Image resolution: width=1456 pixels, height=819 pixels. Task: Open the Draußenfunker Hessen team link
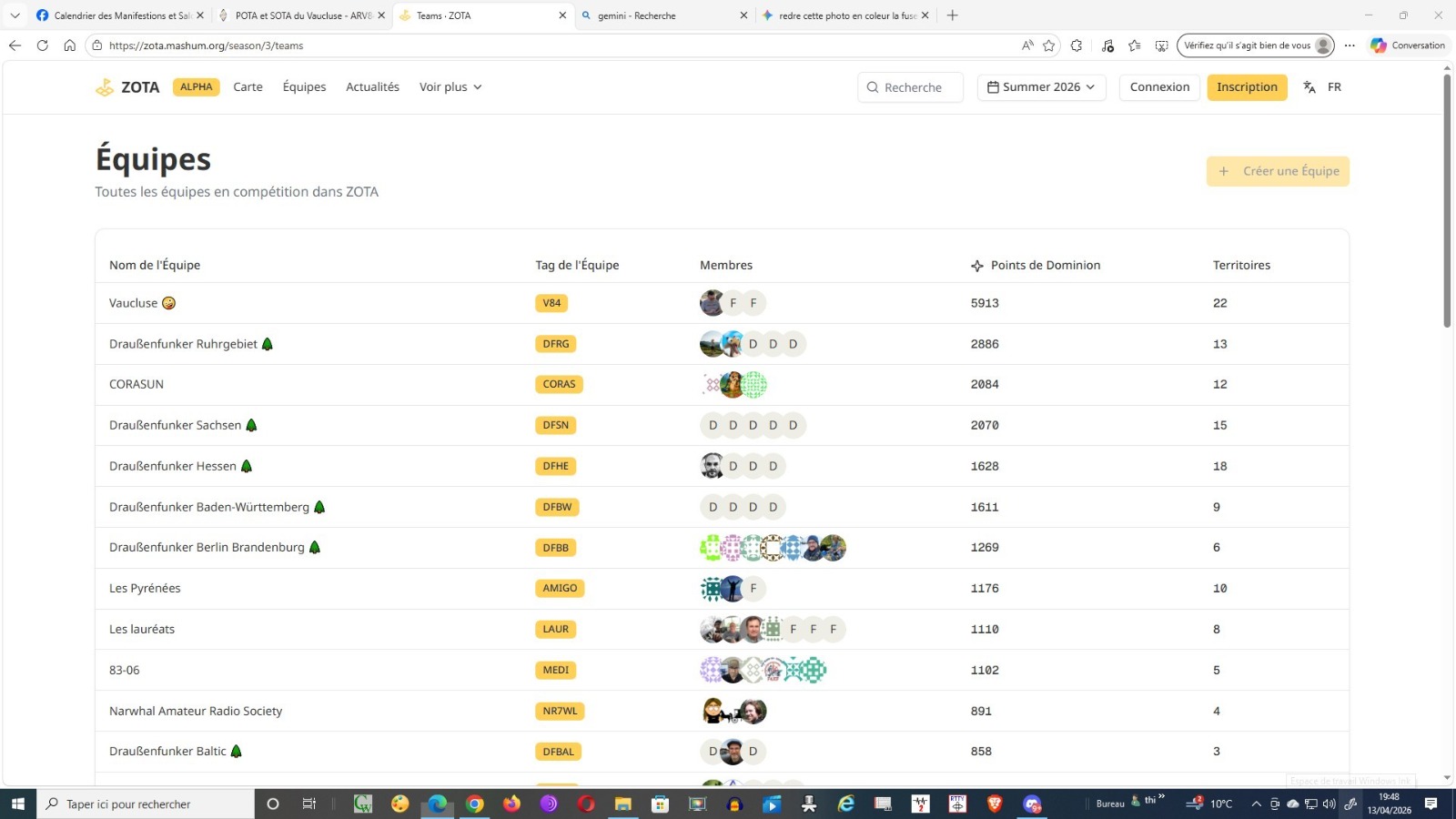173,466
